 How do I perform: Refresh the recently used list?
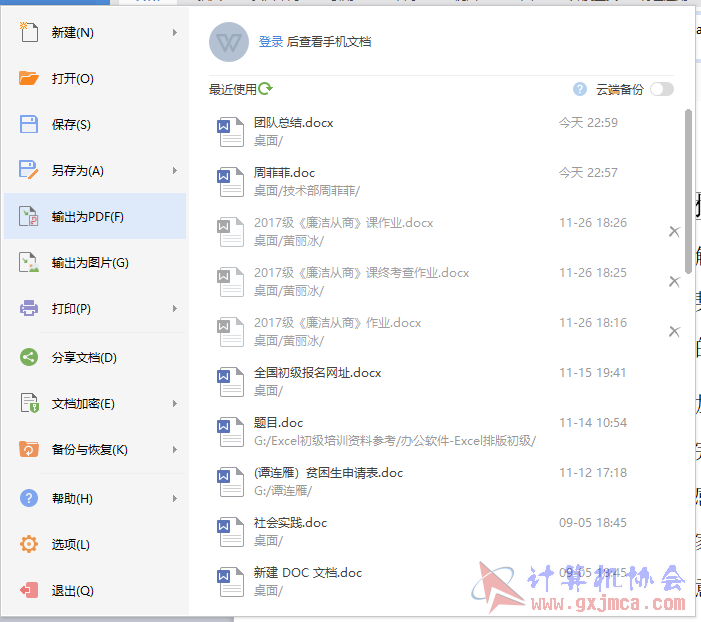pos(265,89)
